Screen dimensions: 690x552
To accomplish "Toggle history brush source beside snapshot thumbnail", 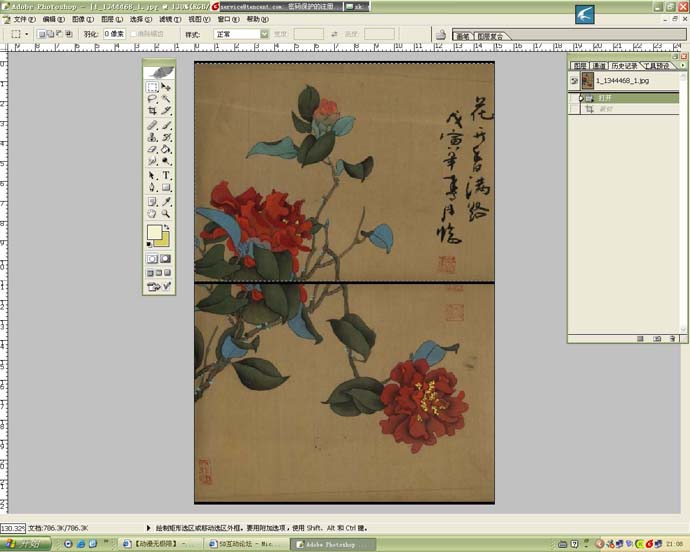I will [574, 81].
